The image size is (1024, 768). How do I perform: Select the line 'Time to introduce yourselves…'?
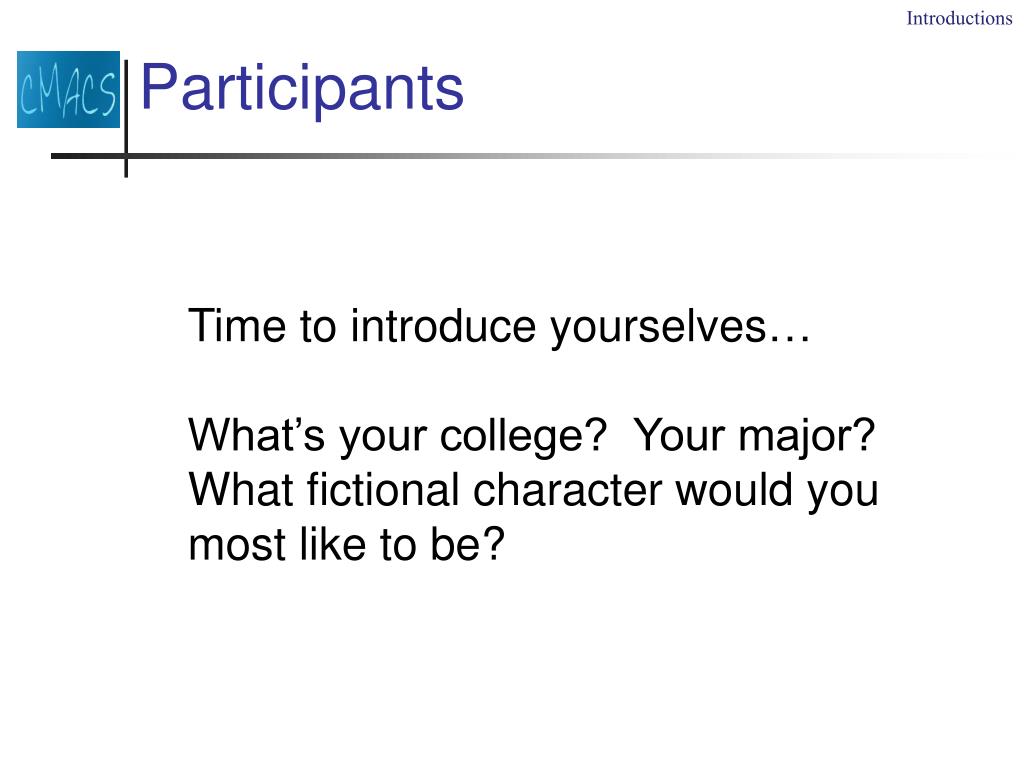pyautogui.click(x=500, y=327)
